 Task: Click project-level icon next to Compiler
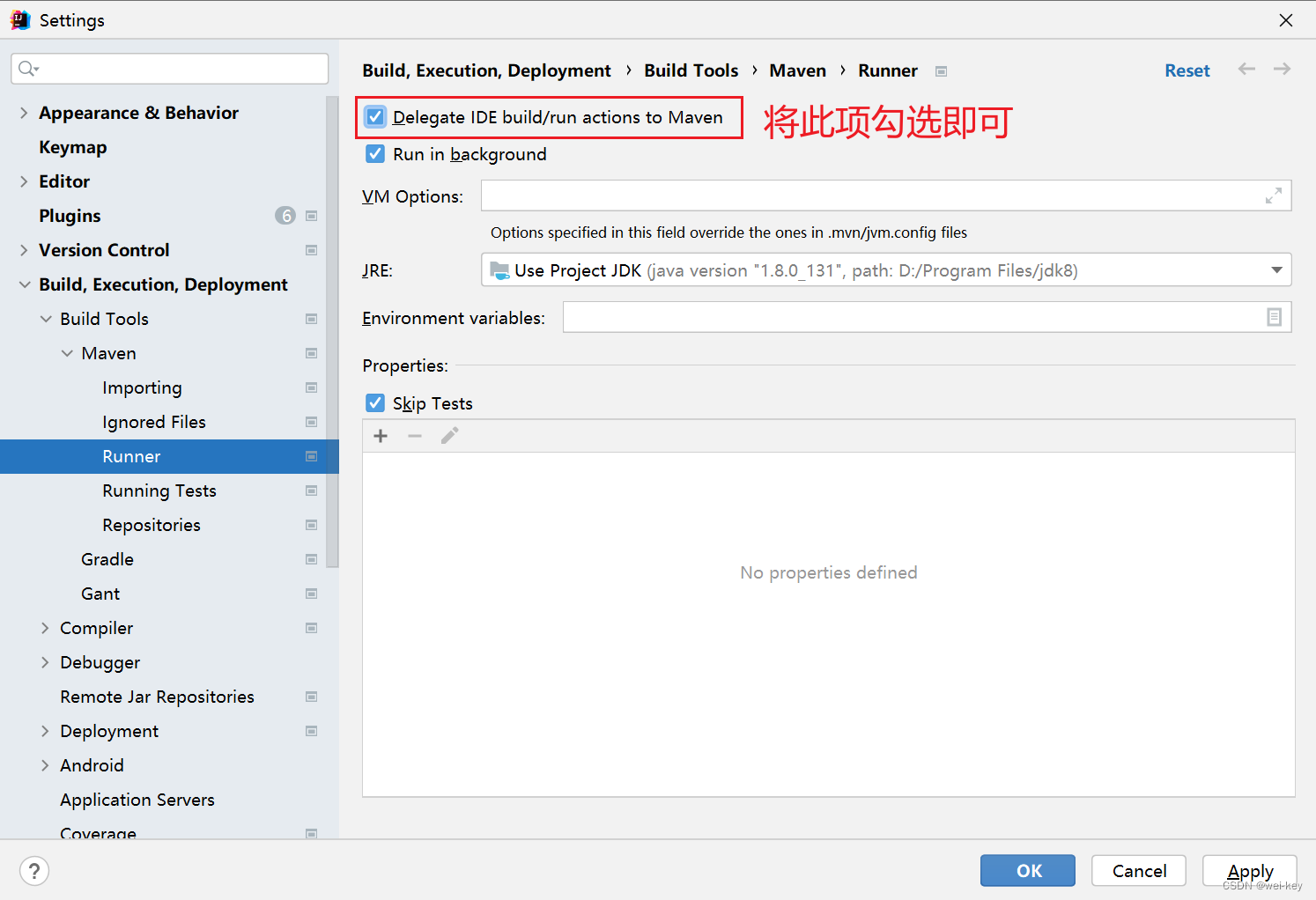[x=311, y=628]
